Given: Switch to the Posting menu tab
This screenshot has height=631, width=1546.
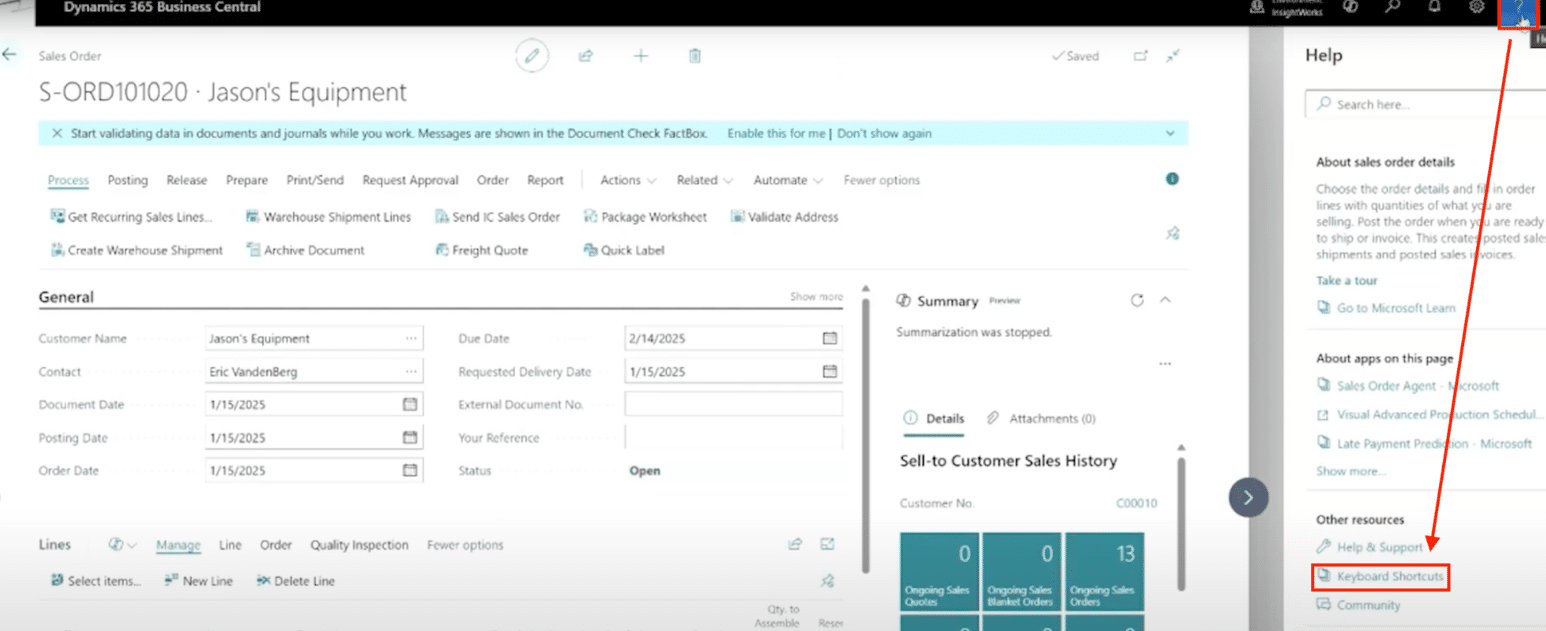Looking at the screenshot, I should click(x=128, y=180).
